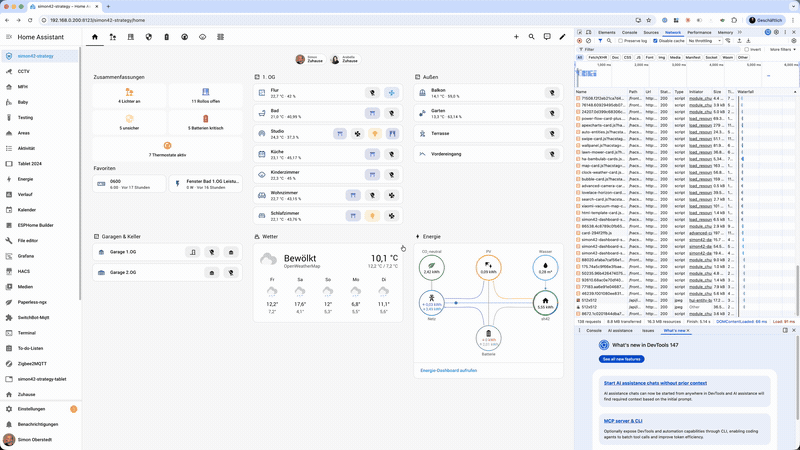The width and height of the screenshot is (800, 450).
Task: Uncheck the Disable cache checkbox
Action: [656, 41]
